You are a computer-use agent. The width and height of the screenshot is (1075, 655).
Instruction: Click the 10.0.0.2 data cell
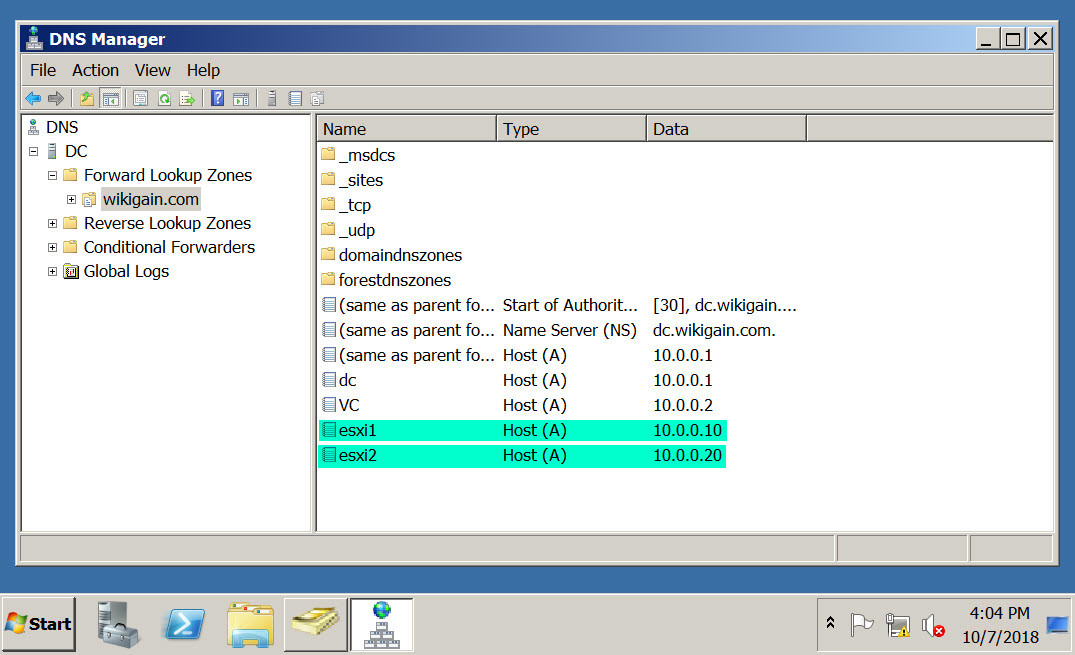click(683, 405)
